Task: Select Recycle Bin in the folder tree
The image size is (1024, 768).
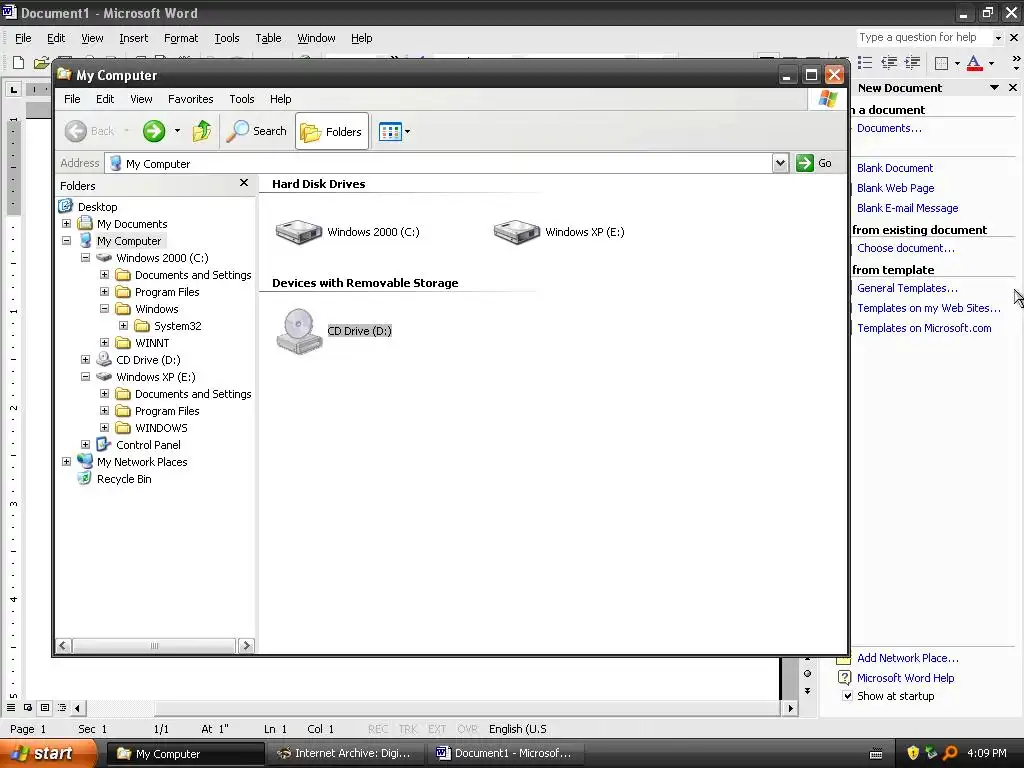Action: click(x=124, y=479)
